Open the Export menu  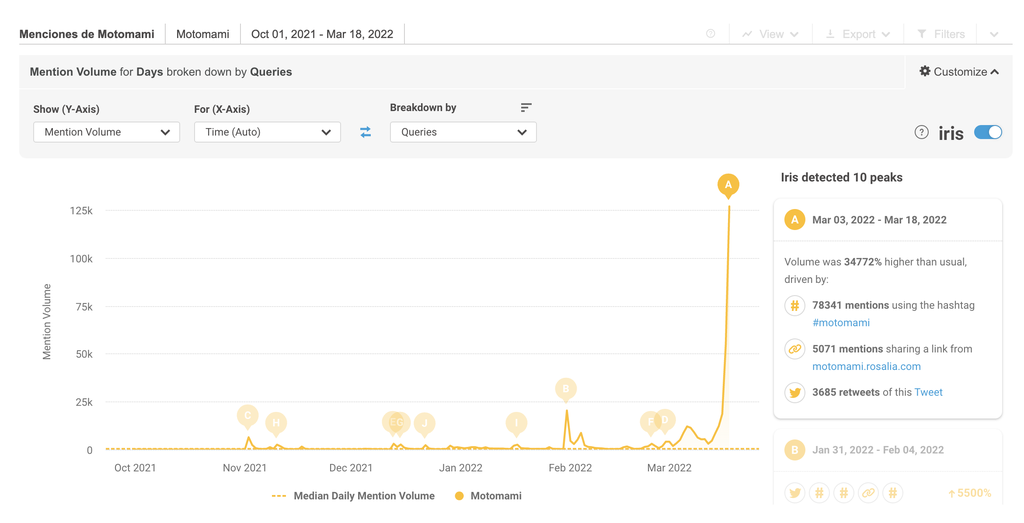tap(858, 34)
